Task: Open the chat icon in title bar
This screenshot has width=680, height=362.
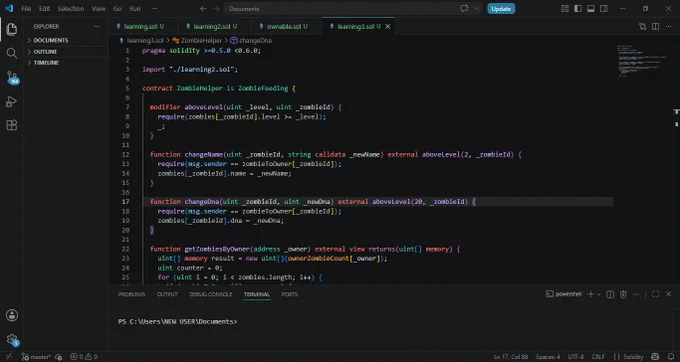Action: click(x=464, y=9)
